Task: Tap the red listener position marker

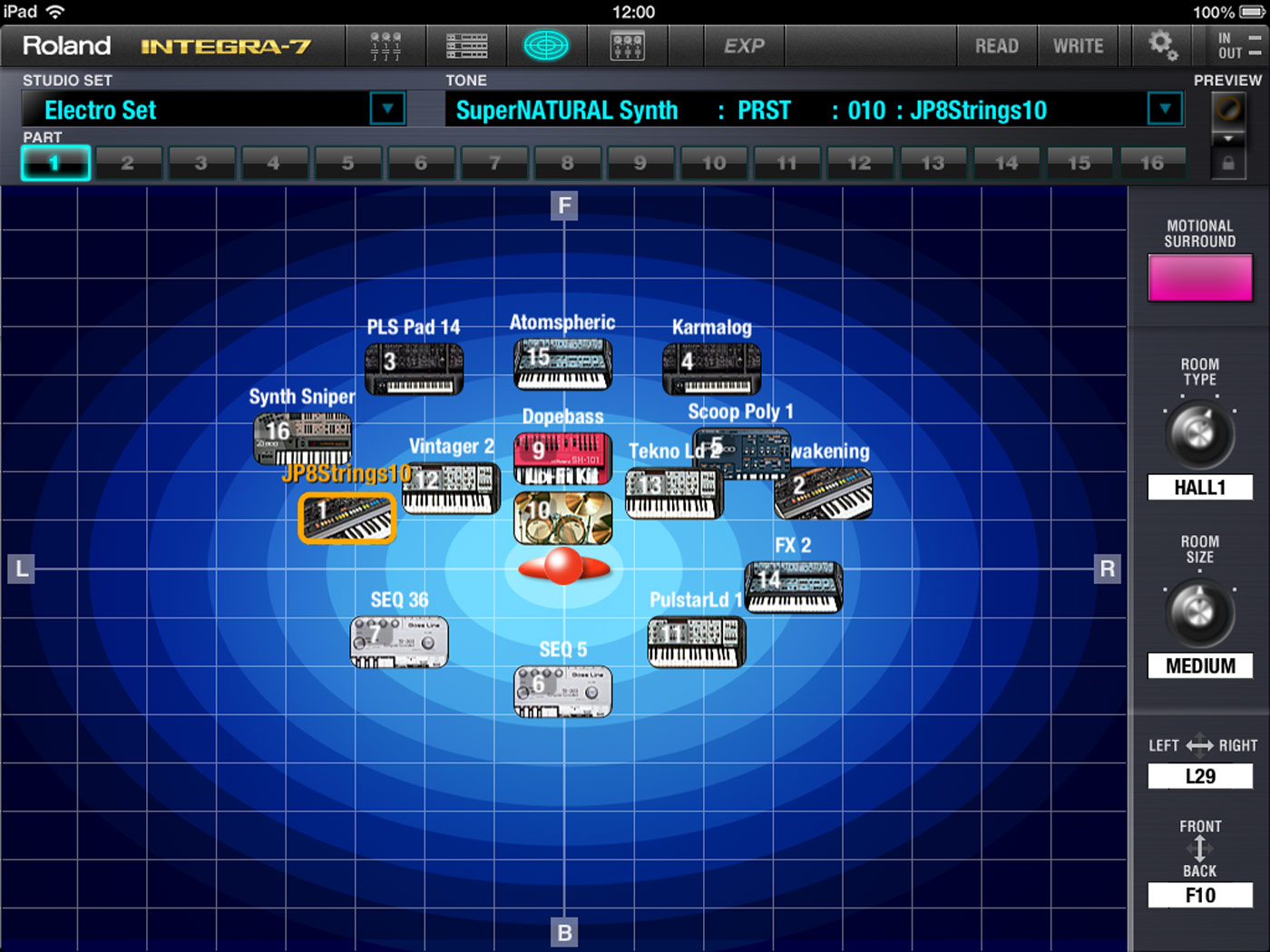Action: tap(563, 567)
